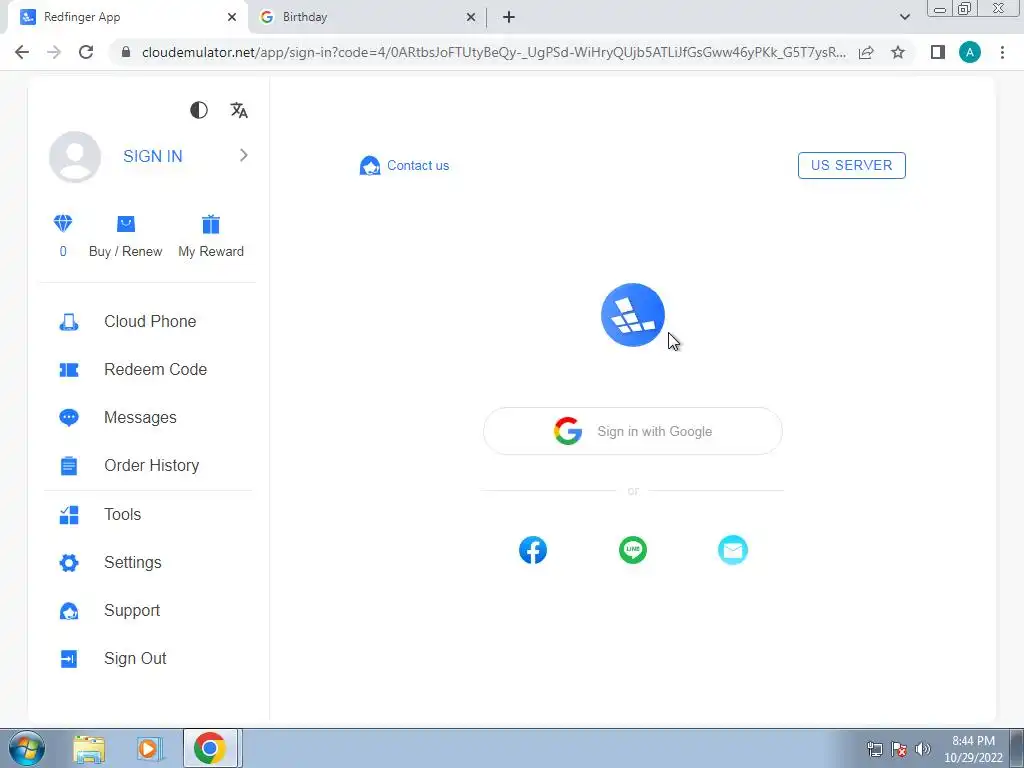Toggle the browser side panel icon
This screenshot has width=1024, height=768.
click(x=938, y=52)
